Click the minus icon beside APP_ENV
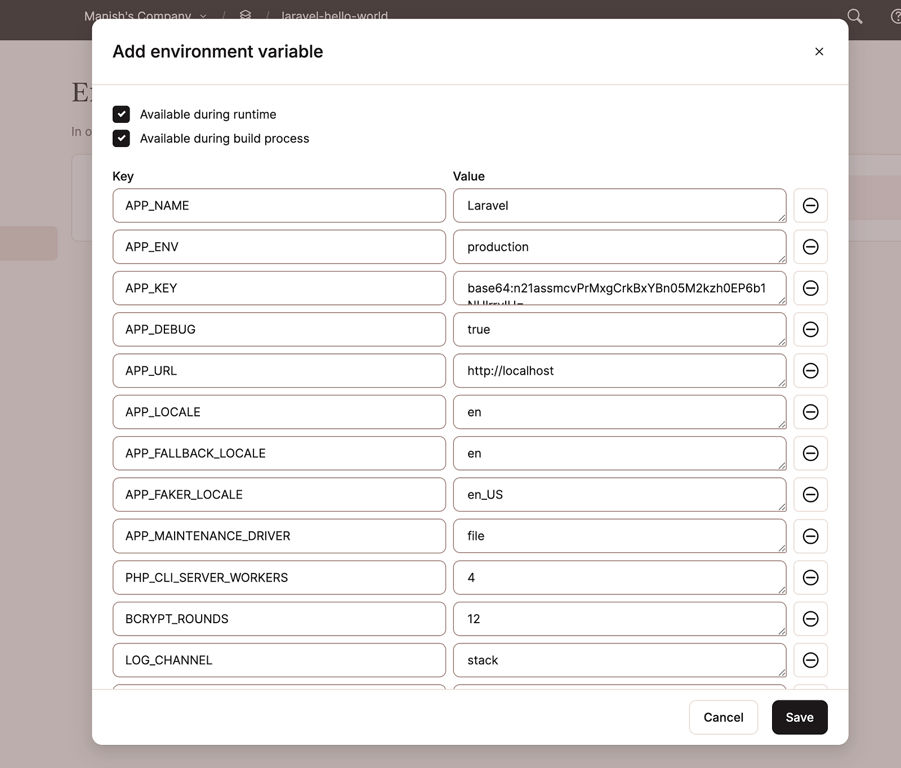The height and width of the screenshot is (768, 901). [x=810, y=247]
